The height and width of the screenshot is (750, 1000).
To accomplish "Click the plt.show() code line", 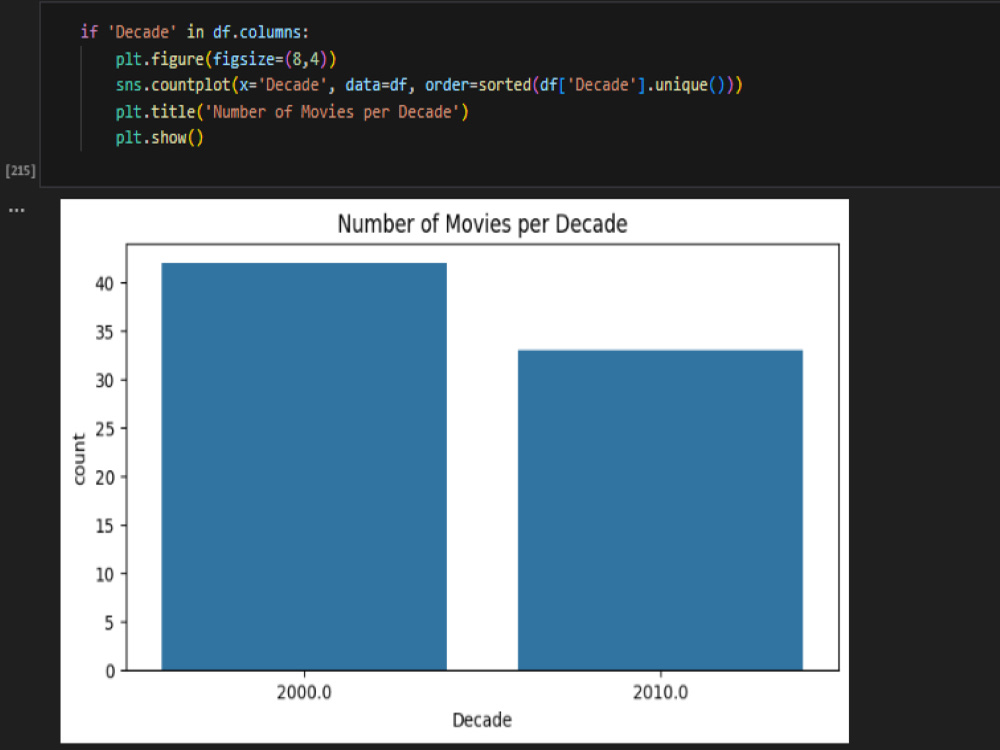I will pyautogui.click(x=159, y=138).
